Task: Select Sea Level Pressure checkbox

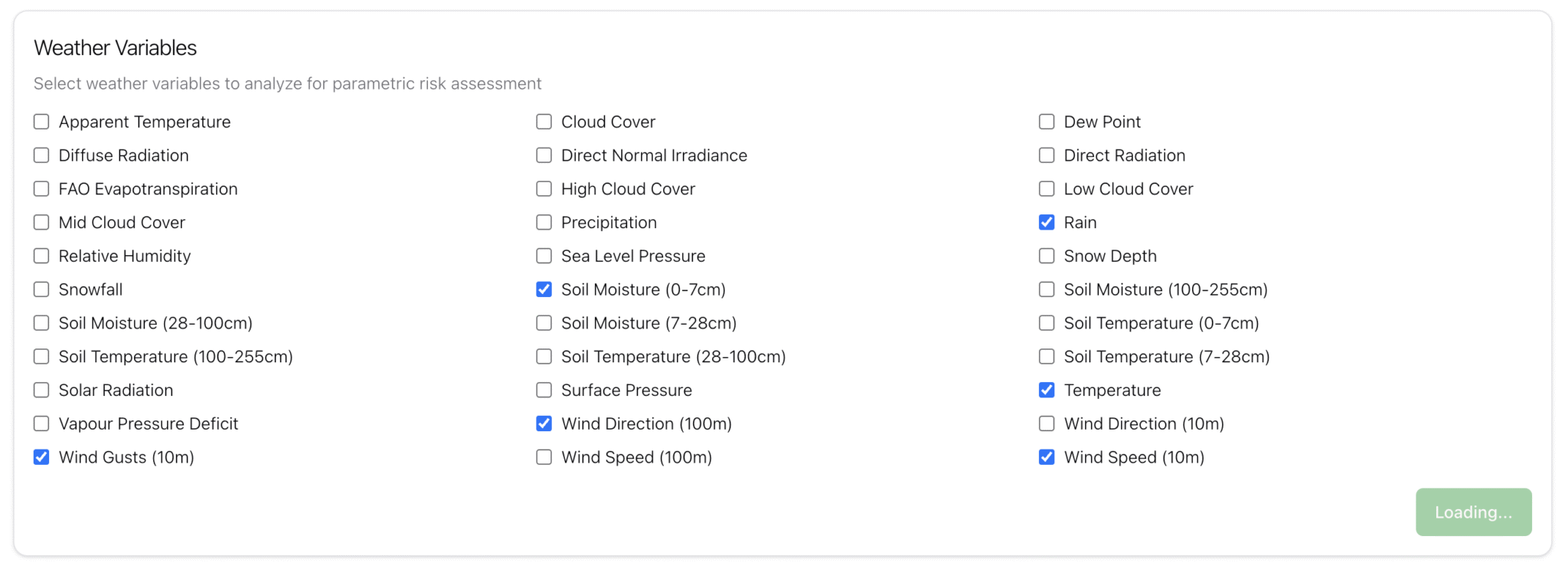Action: 544,256
